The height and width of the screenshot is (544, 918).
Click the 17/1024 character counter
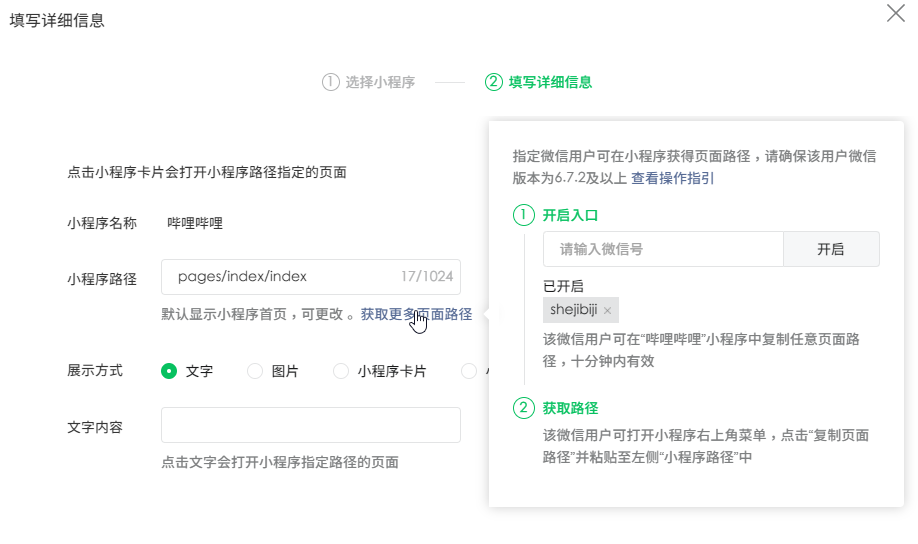pos(427,277)
